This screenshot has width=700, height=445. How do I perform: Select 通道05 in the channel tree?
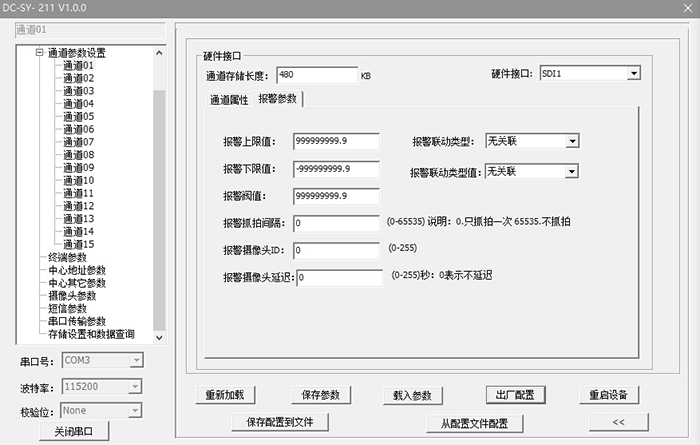(x=78, y=116)
